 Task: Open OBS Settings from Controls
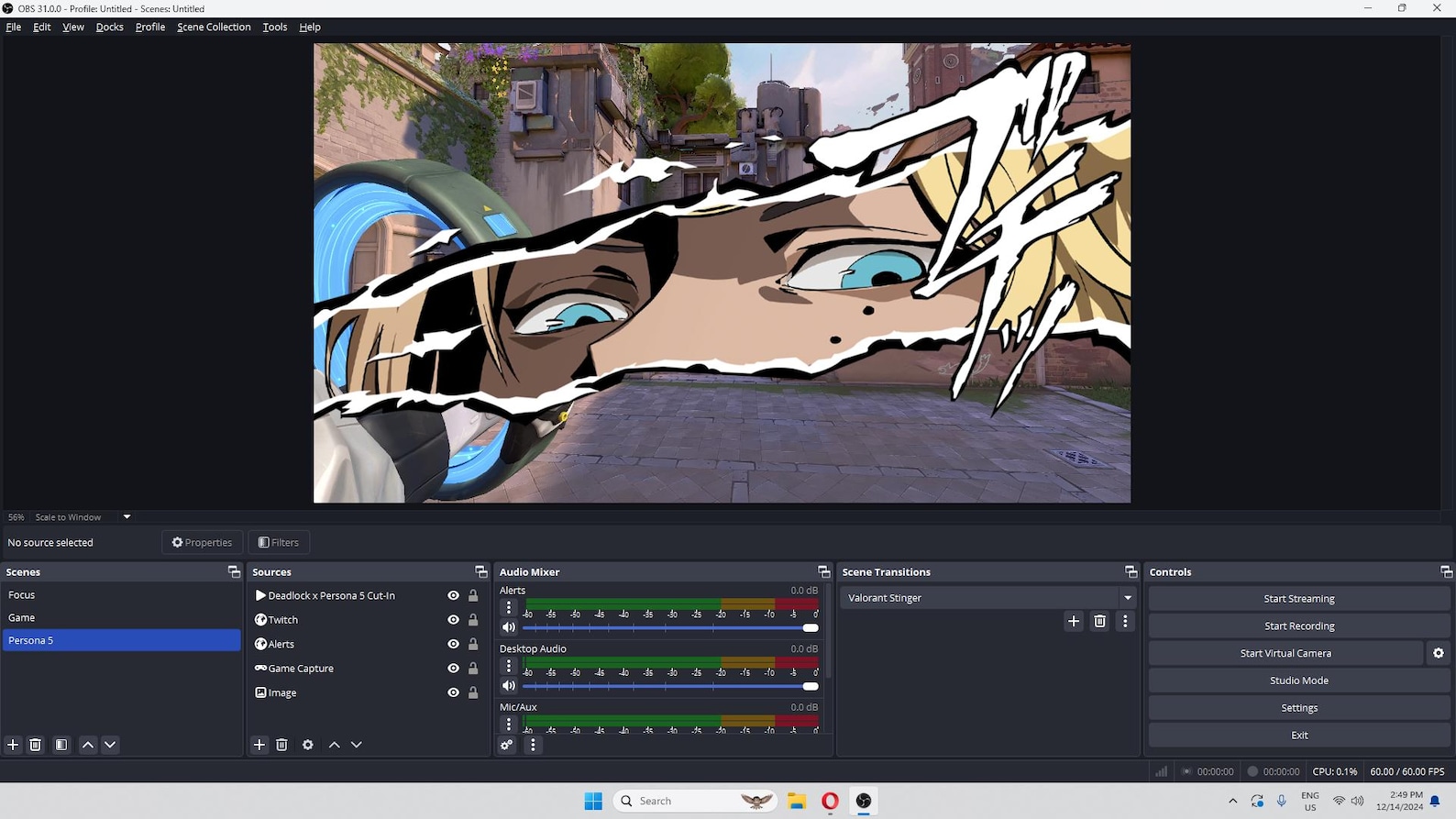1299,708
